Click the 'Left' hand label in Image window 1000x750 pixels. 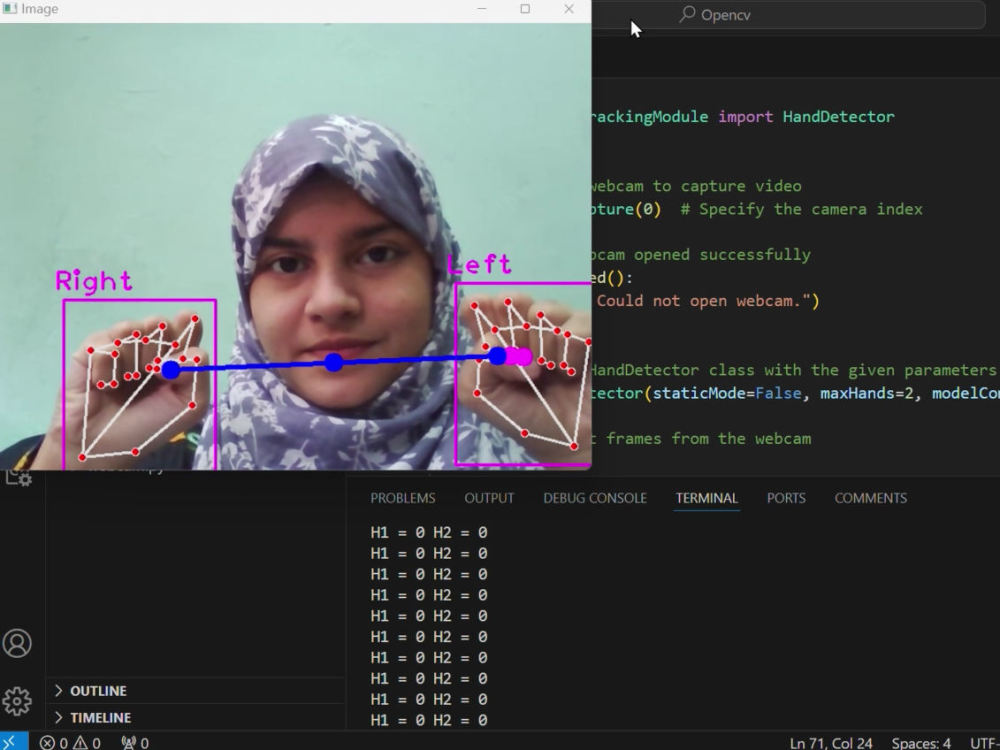click(480, 264)
